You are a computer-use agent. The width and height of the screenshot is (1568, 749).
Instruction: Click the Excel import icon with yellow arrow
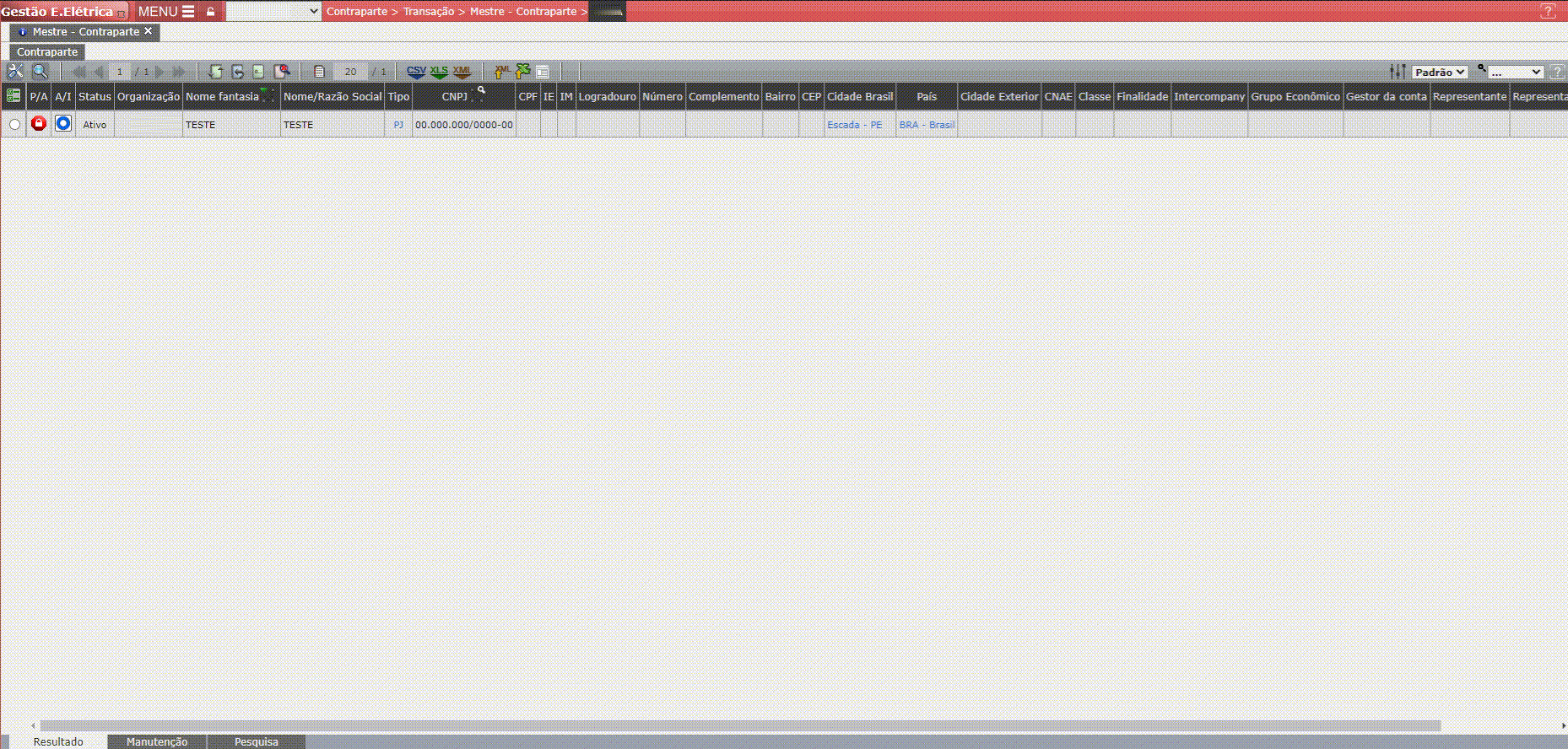click(x=523, y=72)
